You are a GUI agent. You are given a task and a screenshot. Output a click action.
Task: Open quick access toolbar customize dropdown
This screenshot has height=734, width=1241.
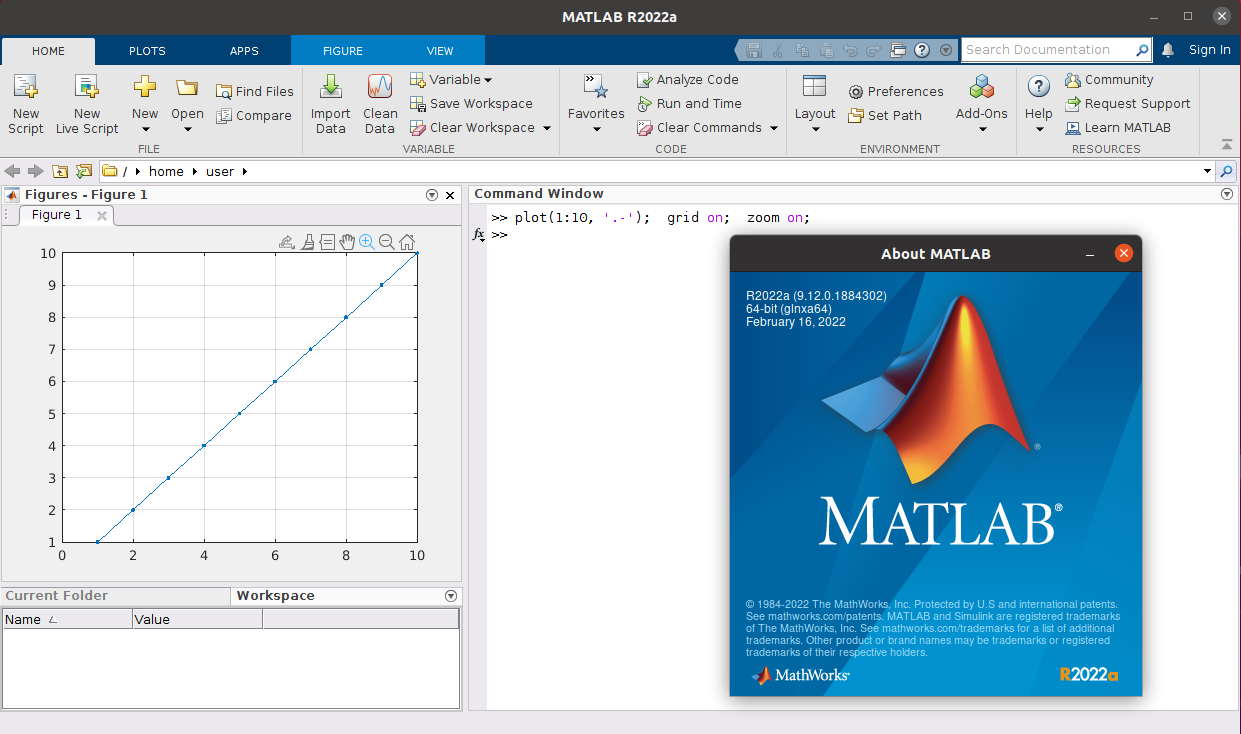pyautogui.click(x=945, y=50)
